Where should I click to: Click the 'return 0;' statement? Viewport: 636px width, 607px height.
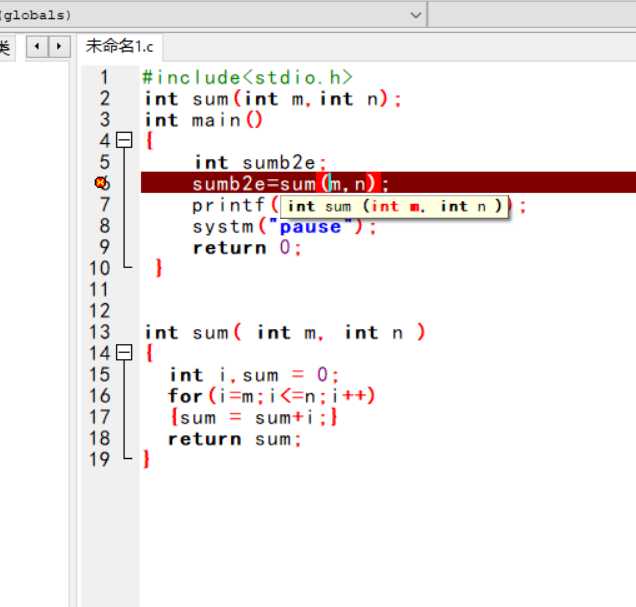point(247,248)
